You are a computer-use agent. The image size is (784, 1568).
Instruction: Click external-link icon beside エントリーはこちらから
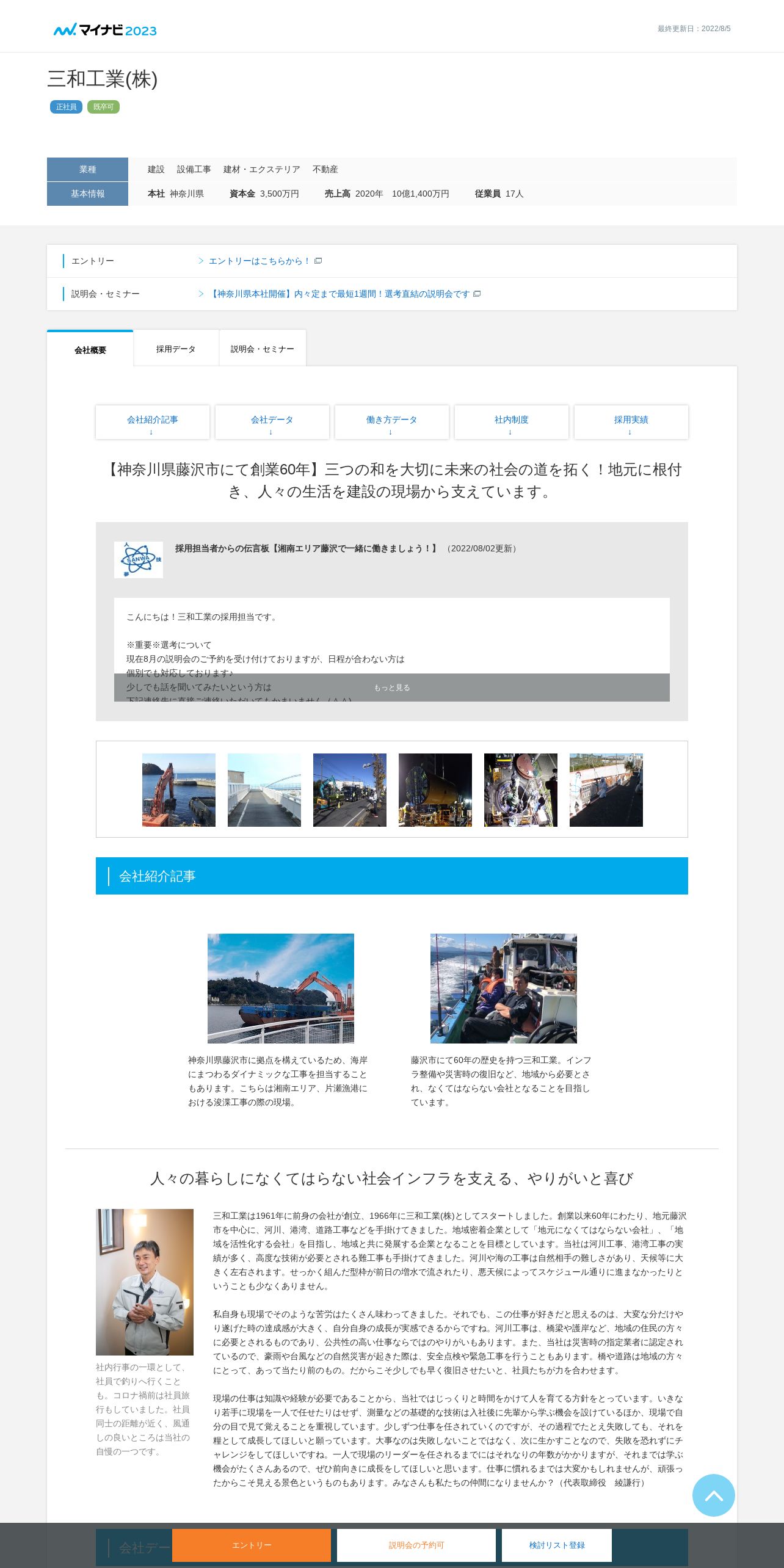(x=318, y=261)
